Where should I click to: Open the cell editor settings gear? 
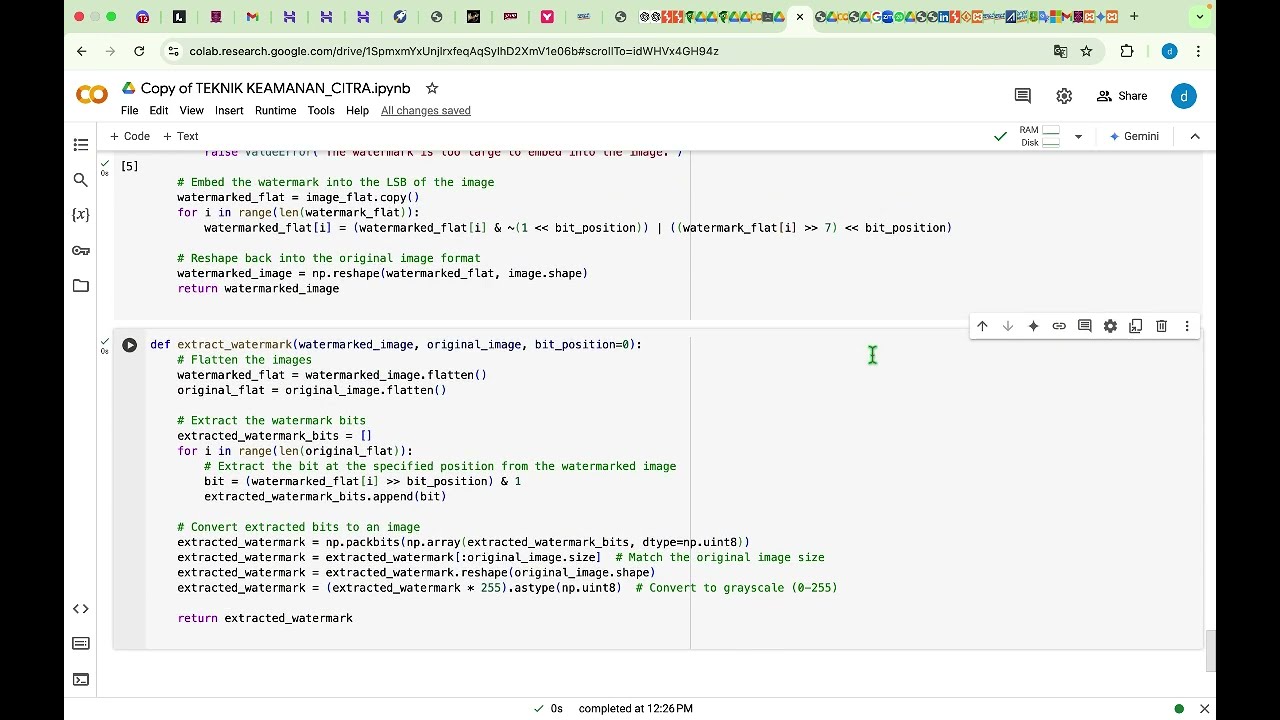tap(1110, 326)
